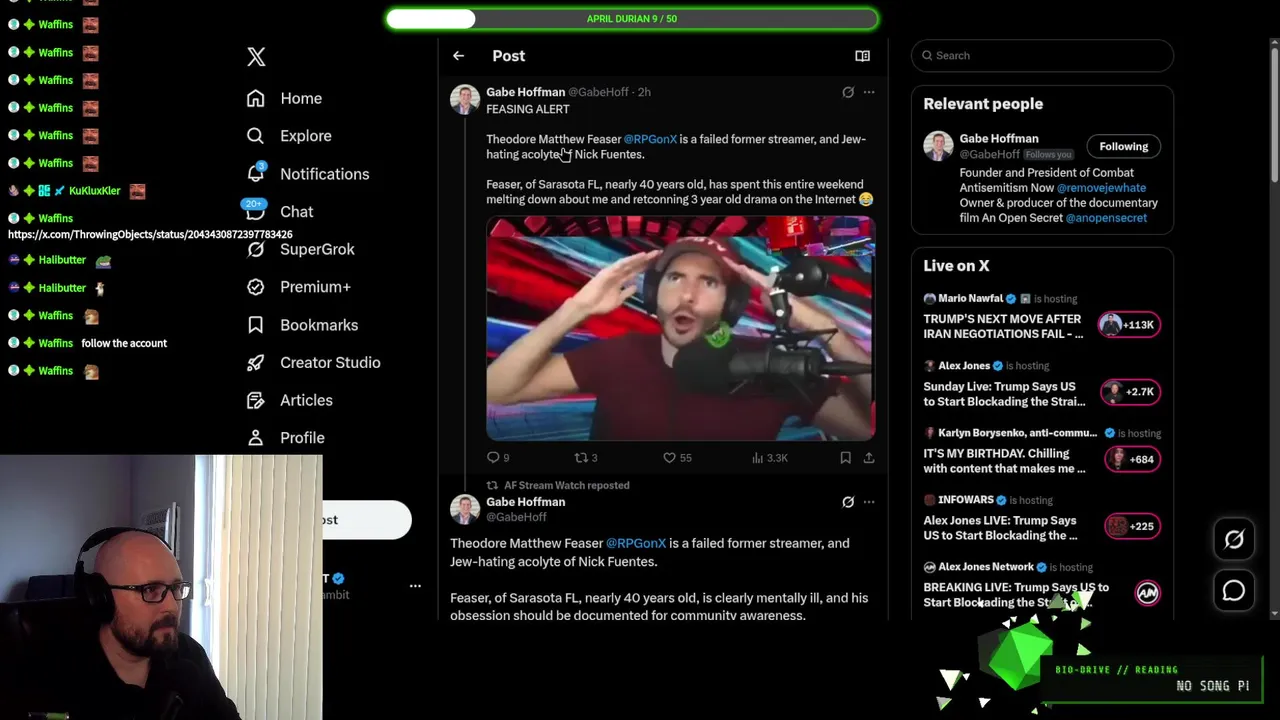Click the @RPGonX mention in first post
This screenshot has width=1280, height=720.
[x=650, y=139]
